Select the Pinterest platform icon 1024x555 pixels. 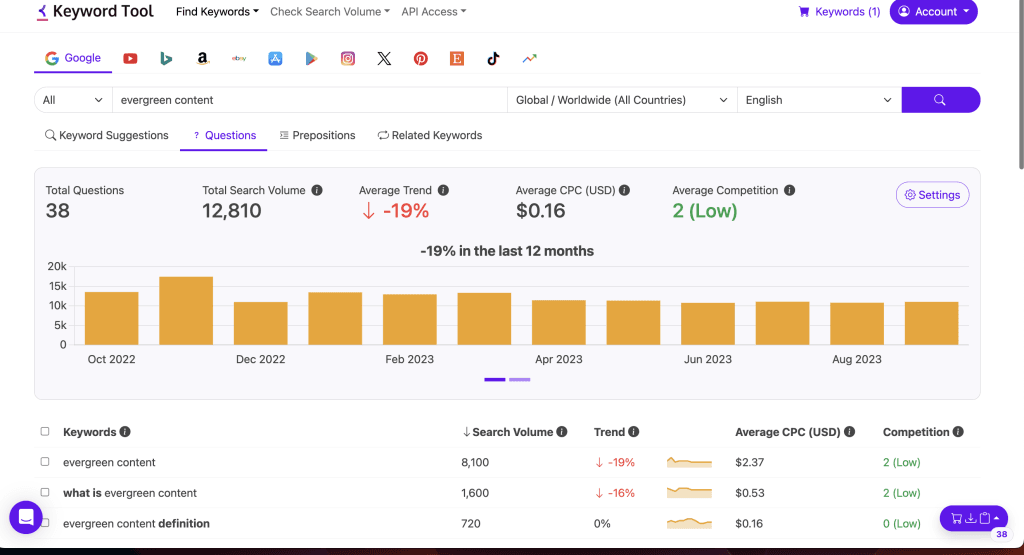[x=421, y=59]
